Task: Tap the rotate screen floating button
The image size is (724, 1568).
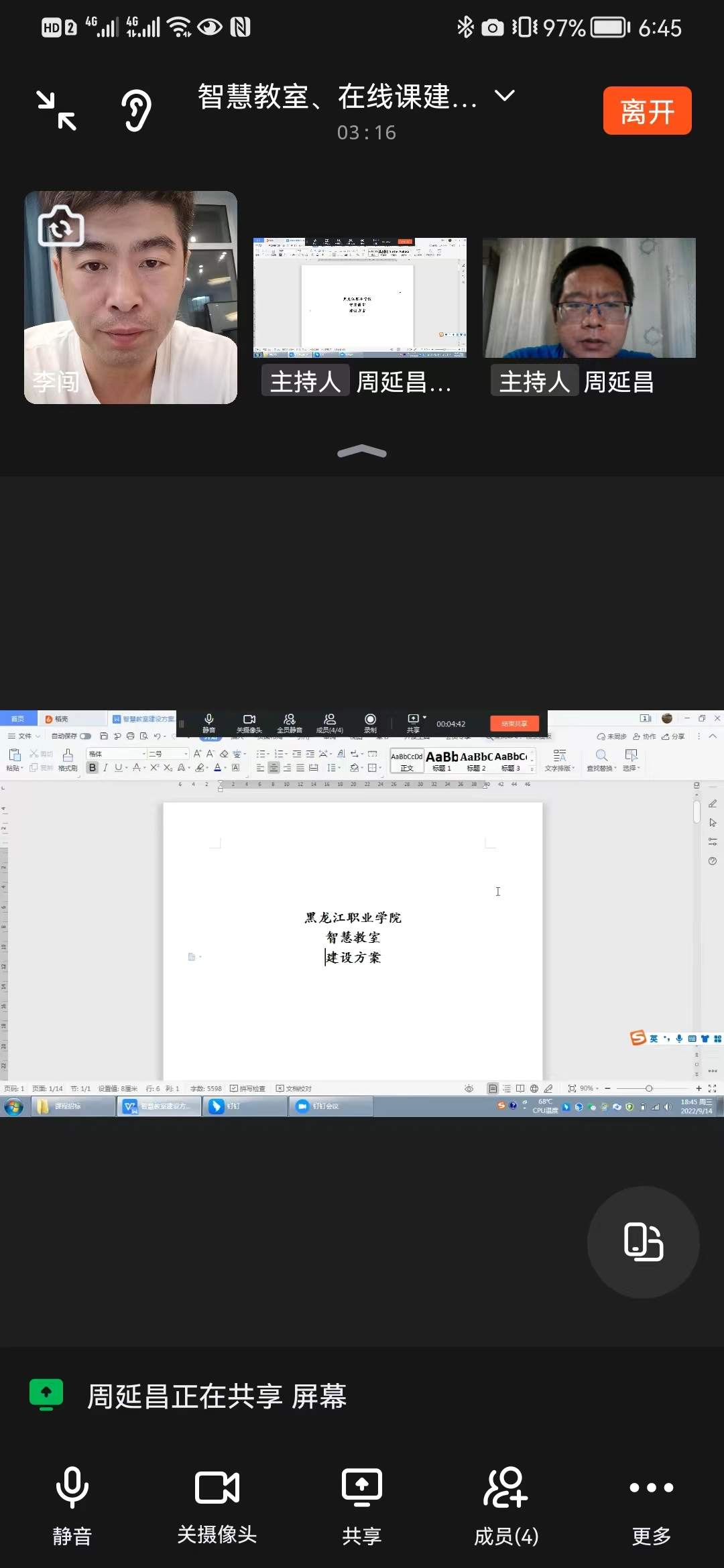Action: click(643, 1242)
